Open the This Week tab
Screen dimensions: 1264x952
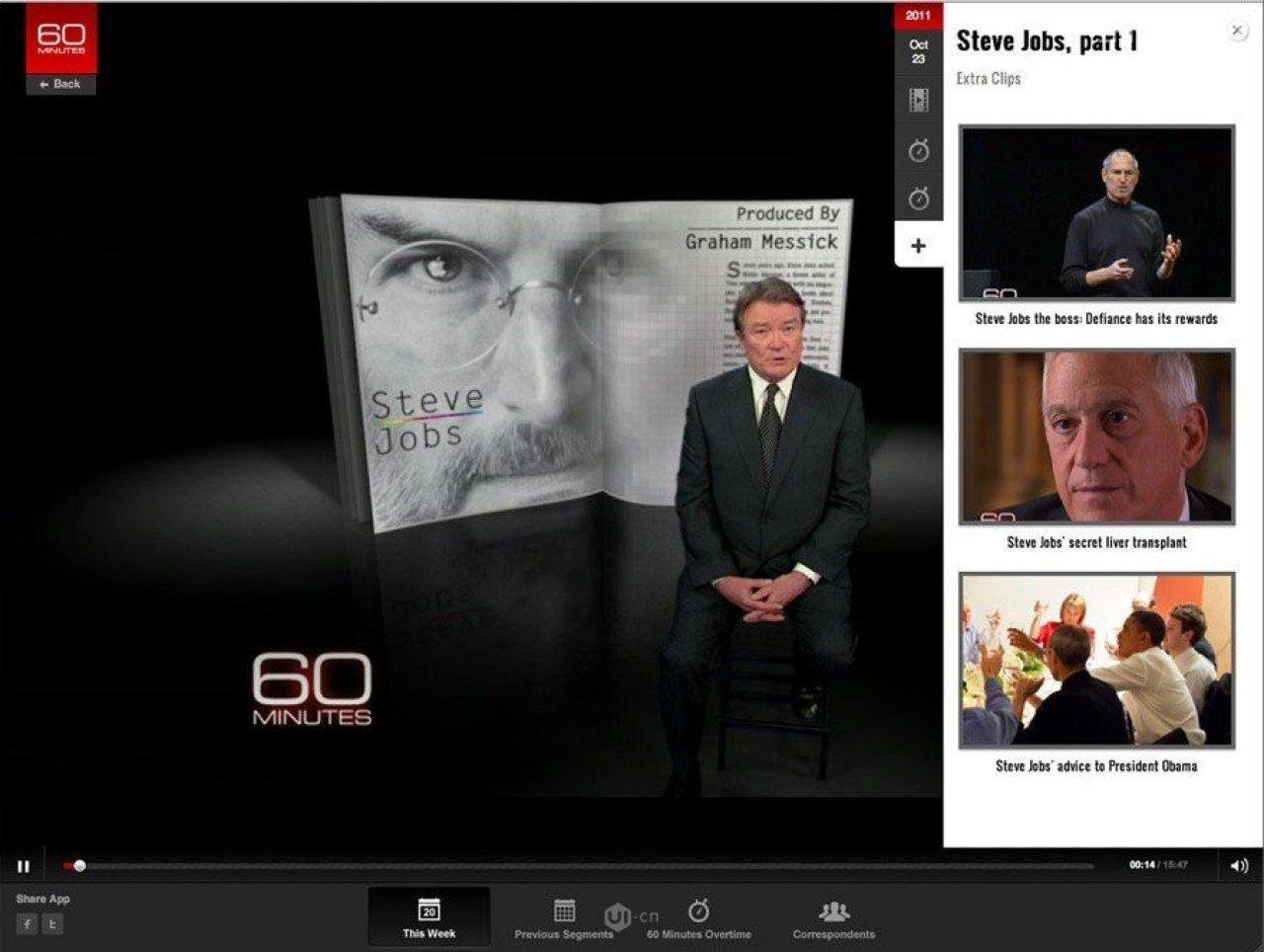429,917
